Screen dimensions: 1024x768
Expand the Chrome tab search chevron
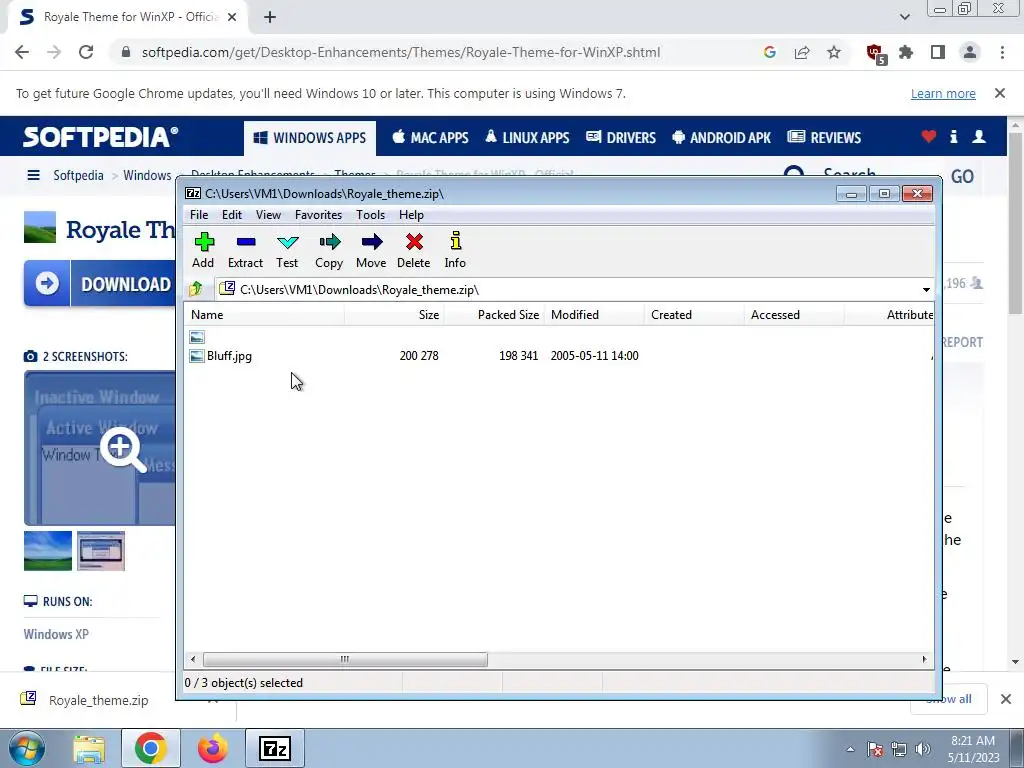coord(904,17)
